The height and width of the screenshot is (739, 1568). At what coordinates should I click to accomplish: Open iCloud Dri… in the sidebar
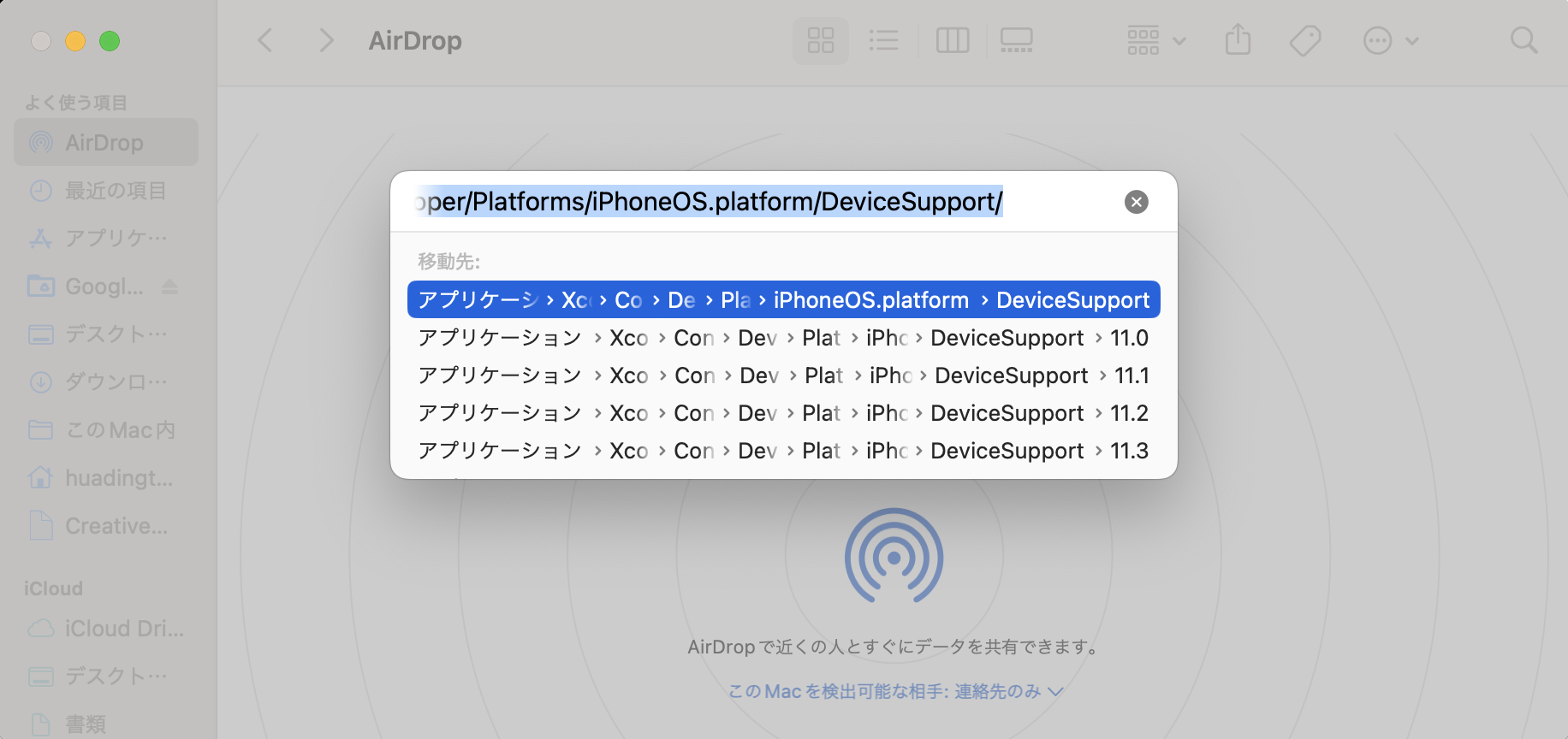(106, 629)
